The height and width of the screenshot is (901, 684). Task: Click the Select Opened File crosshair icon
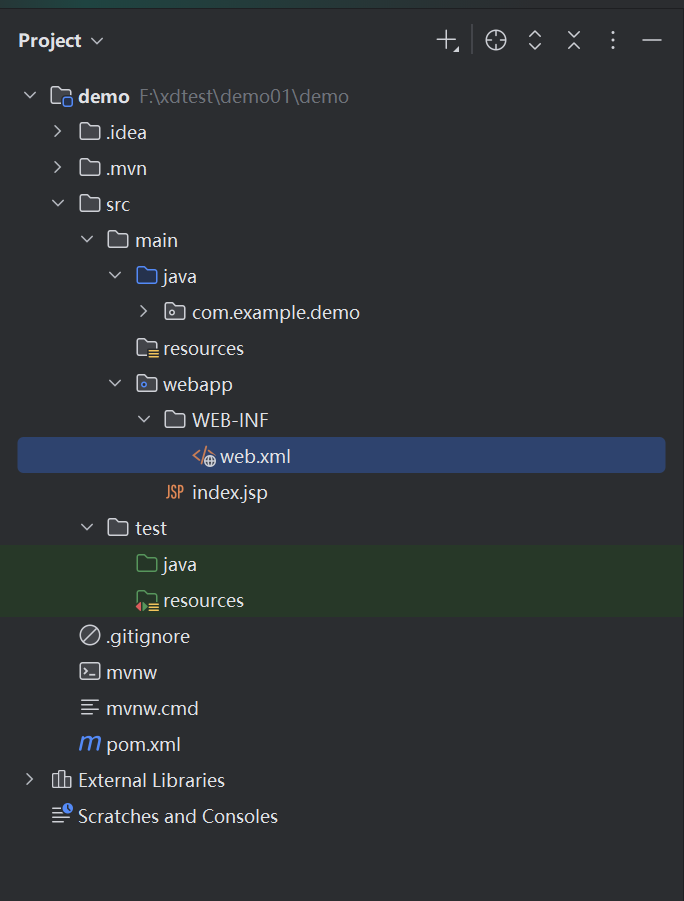(495, 41)
